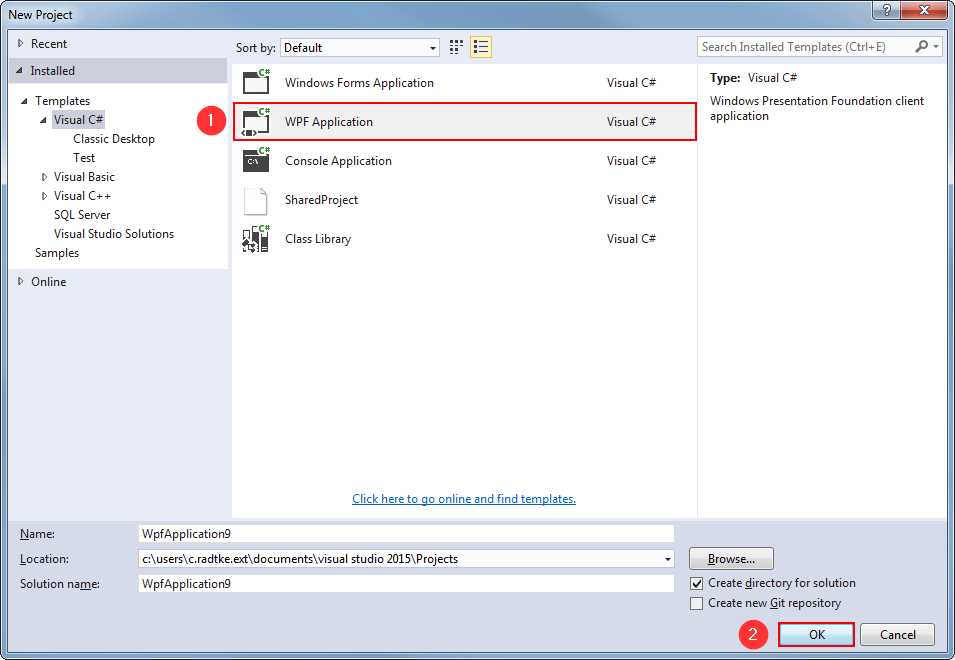Select the Windows Forms Application template
This screenshot has height=660, width=955.
464,83
